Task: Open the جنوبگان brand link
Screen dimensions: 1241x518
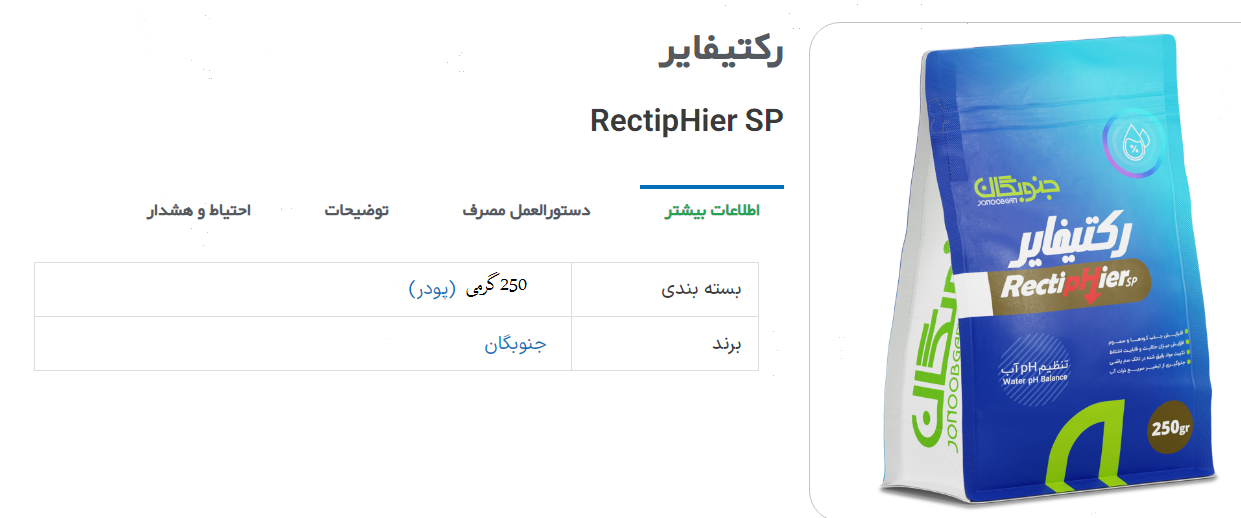Action: click(x=516, y=344)
